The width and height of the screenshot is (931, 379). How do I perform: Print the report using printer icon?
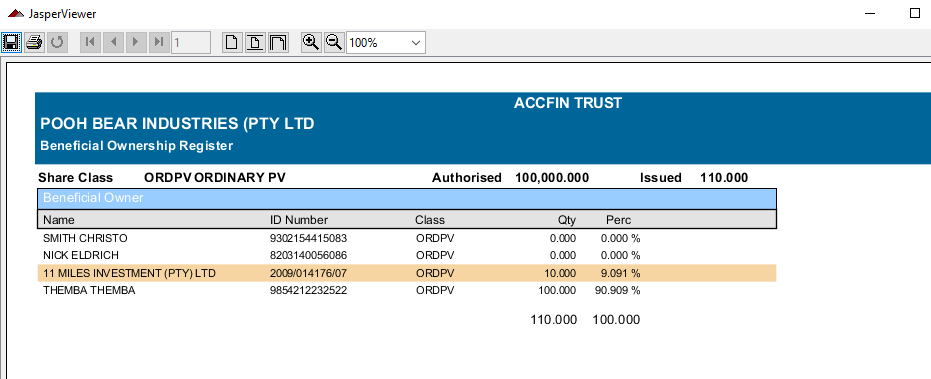coord(34,42)
